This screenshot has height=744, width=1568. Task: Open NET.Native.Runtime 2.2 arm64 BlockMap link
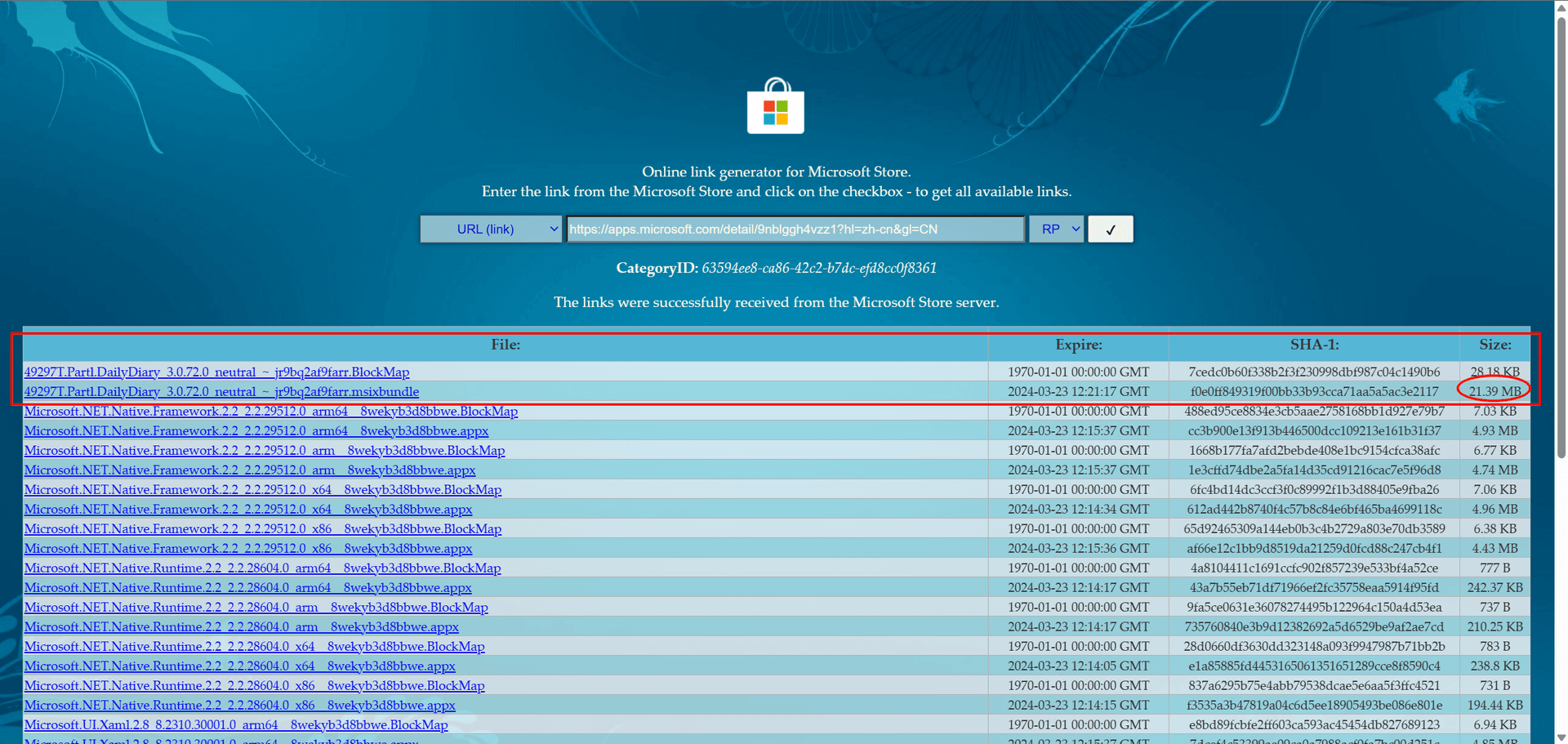263,568
